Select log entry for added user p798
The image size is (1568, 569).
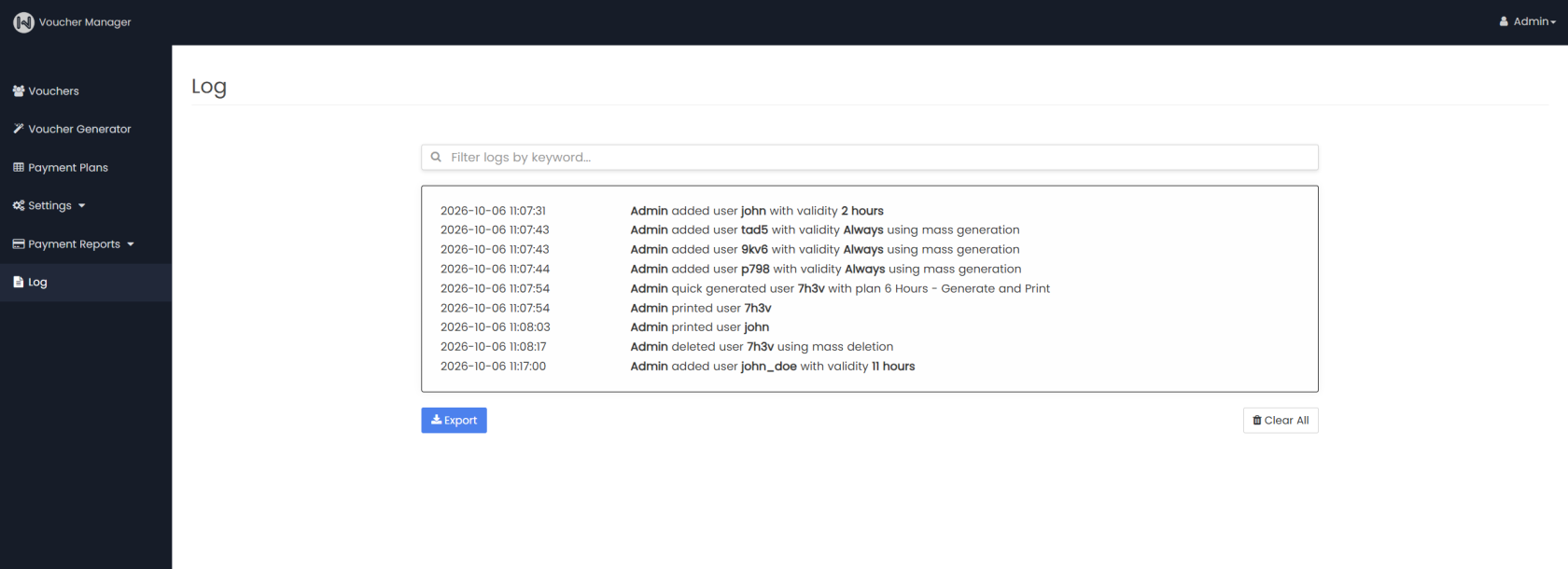point(826,270)
